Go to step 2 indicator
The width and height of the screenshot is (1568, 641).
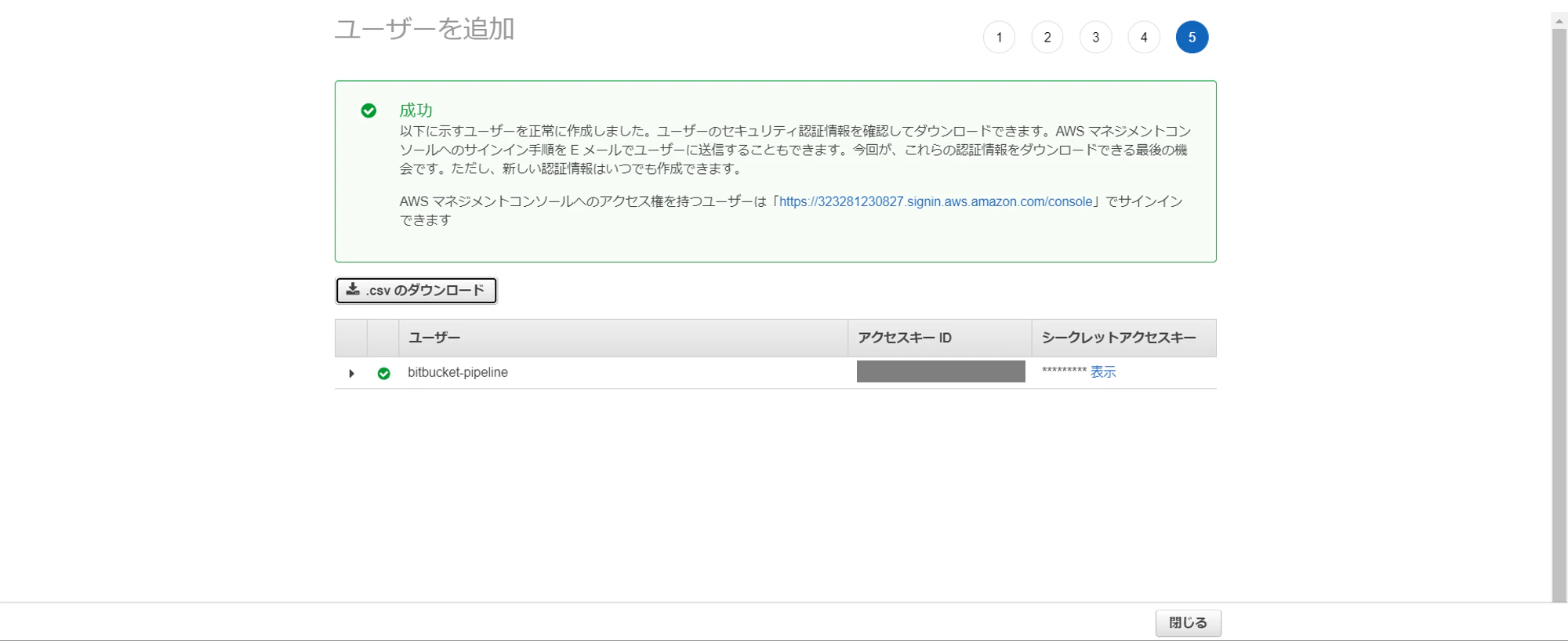[x=1047, y=37]
